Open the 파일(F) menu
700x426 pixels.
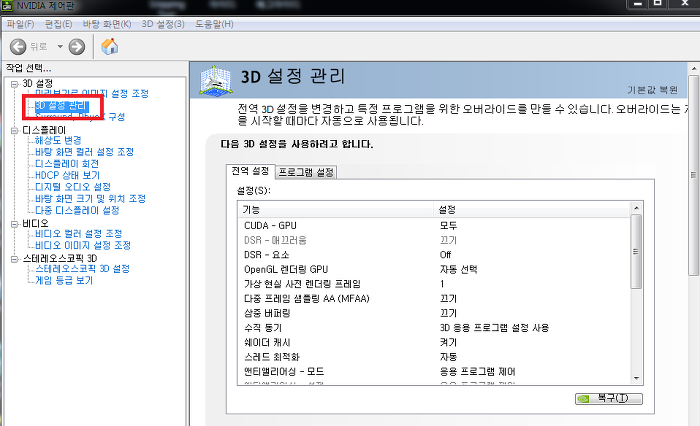pyautogui.click(x=20, y=24)
